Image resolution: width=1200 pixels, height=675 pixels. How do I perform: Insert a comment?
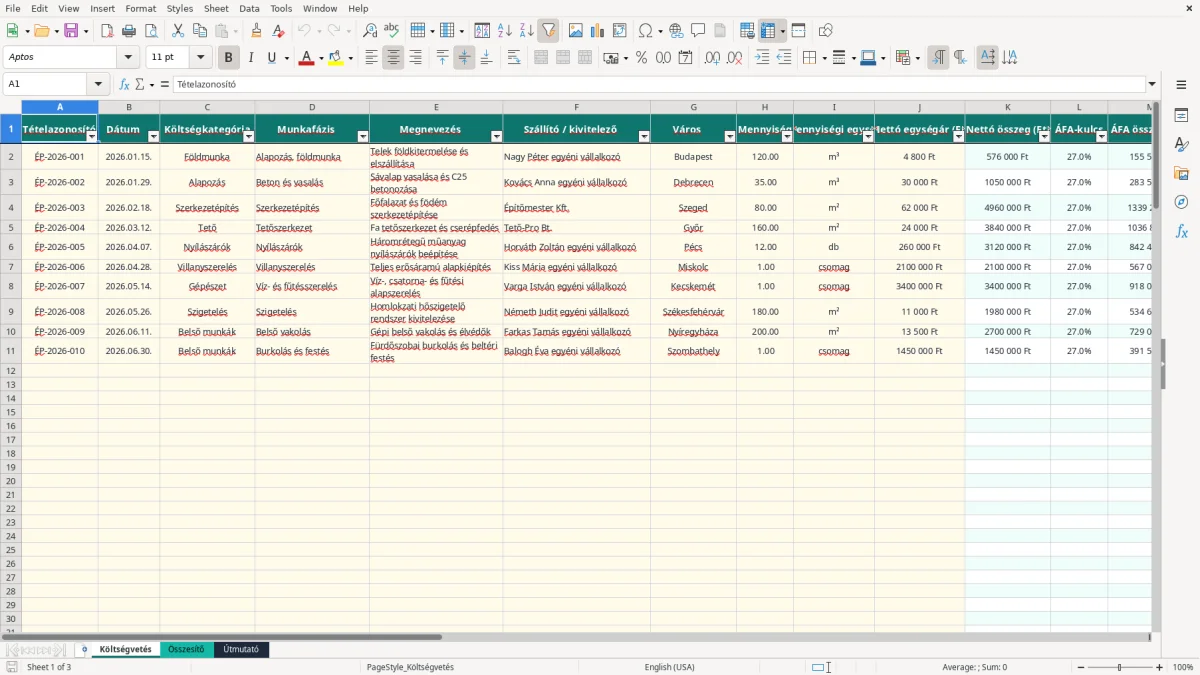[698, 31]
